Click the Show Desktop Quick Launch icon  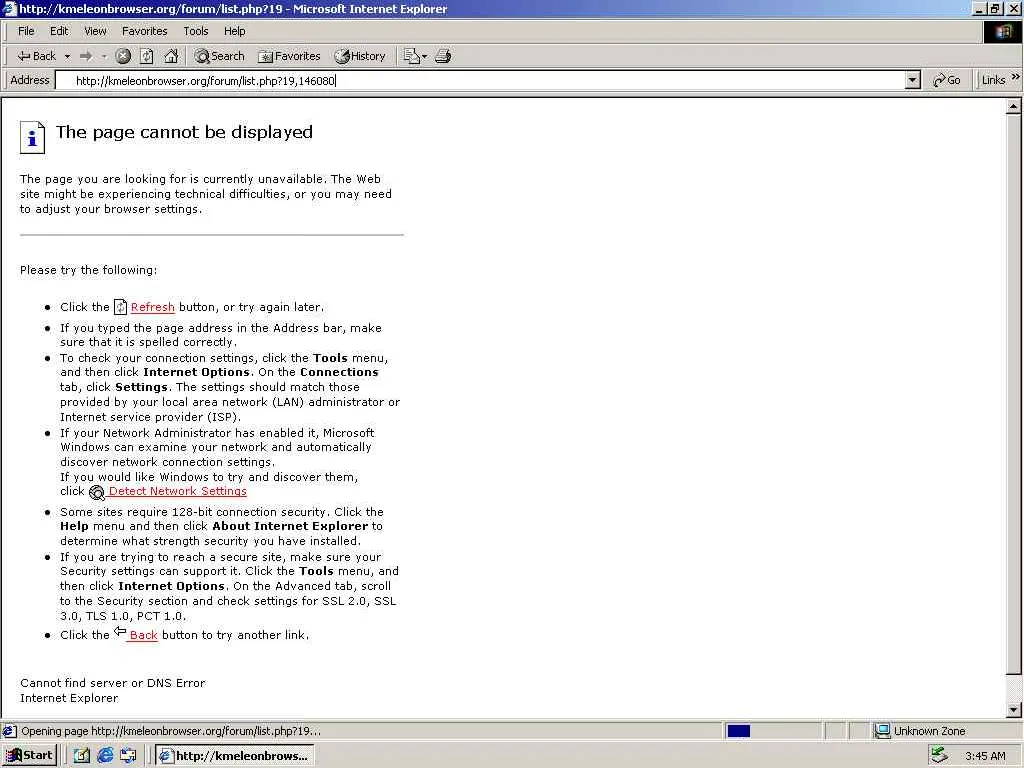click(x=82, y=756)
